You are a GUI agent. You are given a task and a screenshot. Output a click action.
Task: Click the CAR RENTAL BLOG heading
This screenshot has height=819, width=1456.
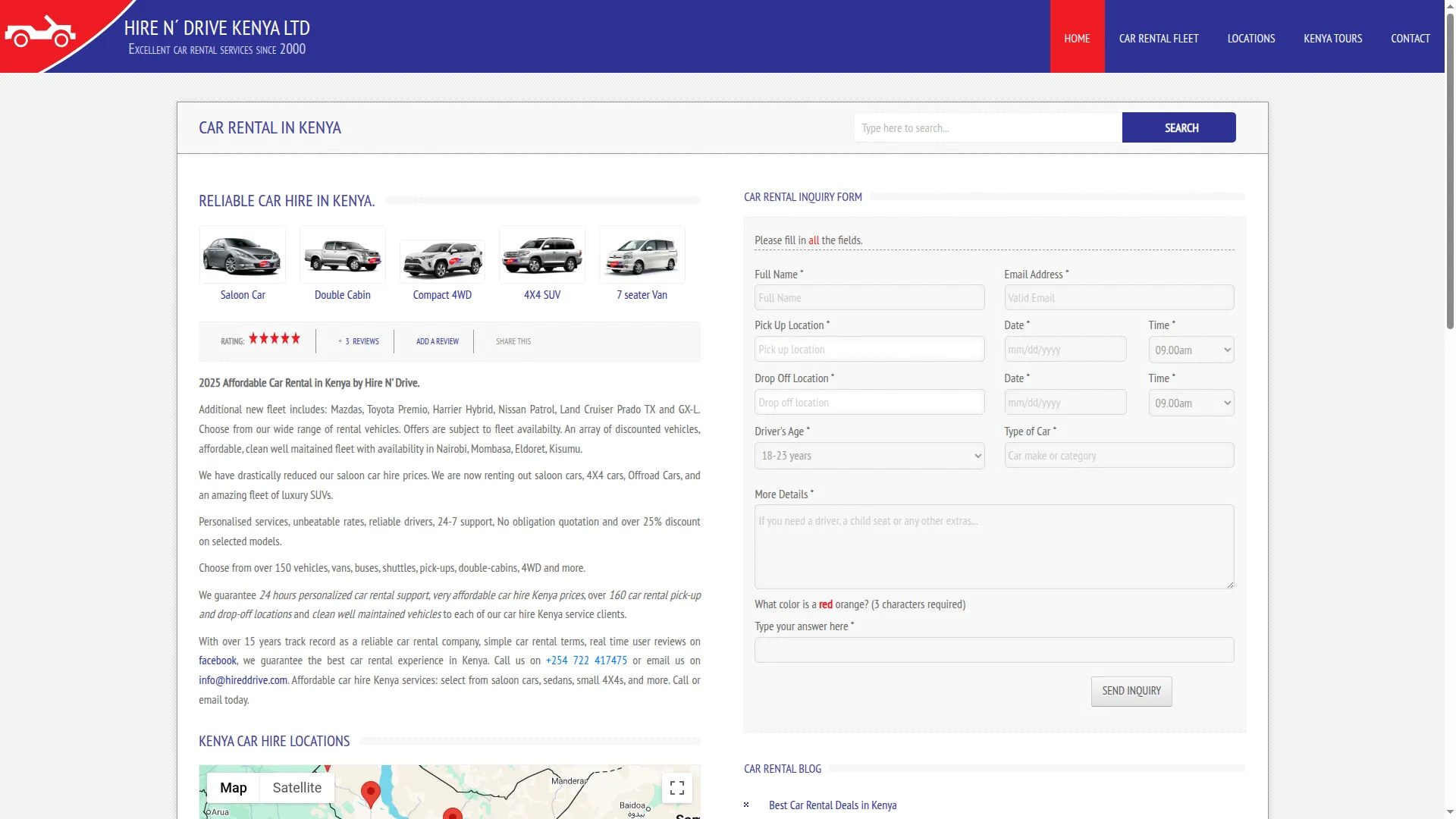click(783, 768)
